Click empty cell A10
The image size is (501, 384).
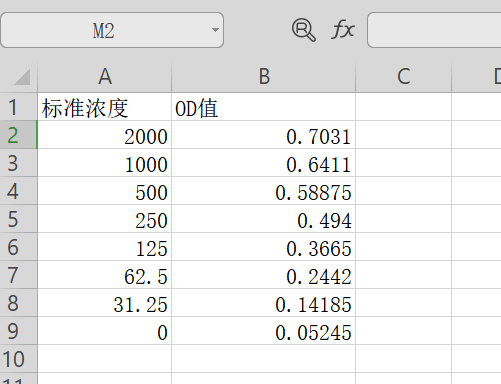click(x=105, y=359)
